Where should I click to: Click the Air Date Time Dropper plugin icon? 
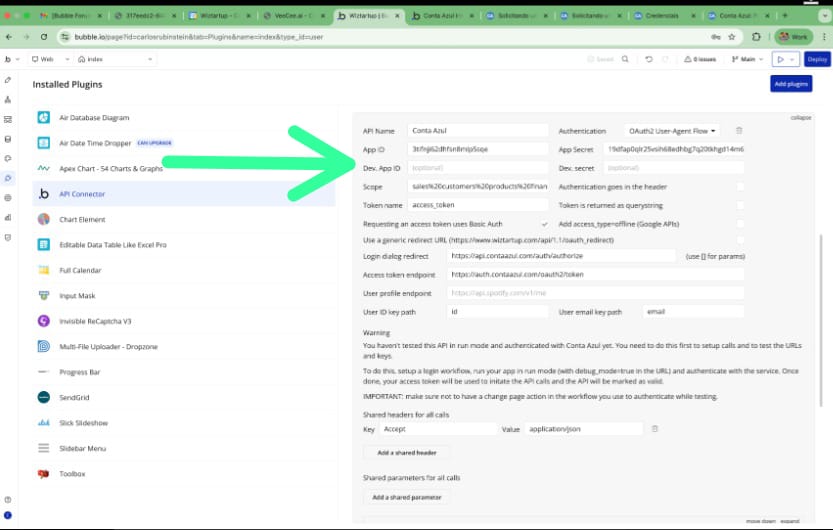click(44, 143)
